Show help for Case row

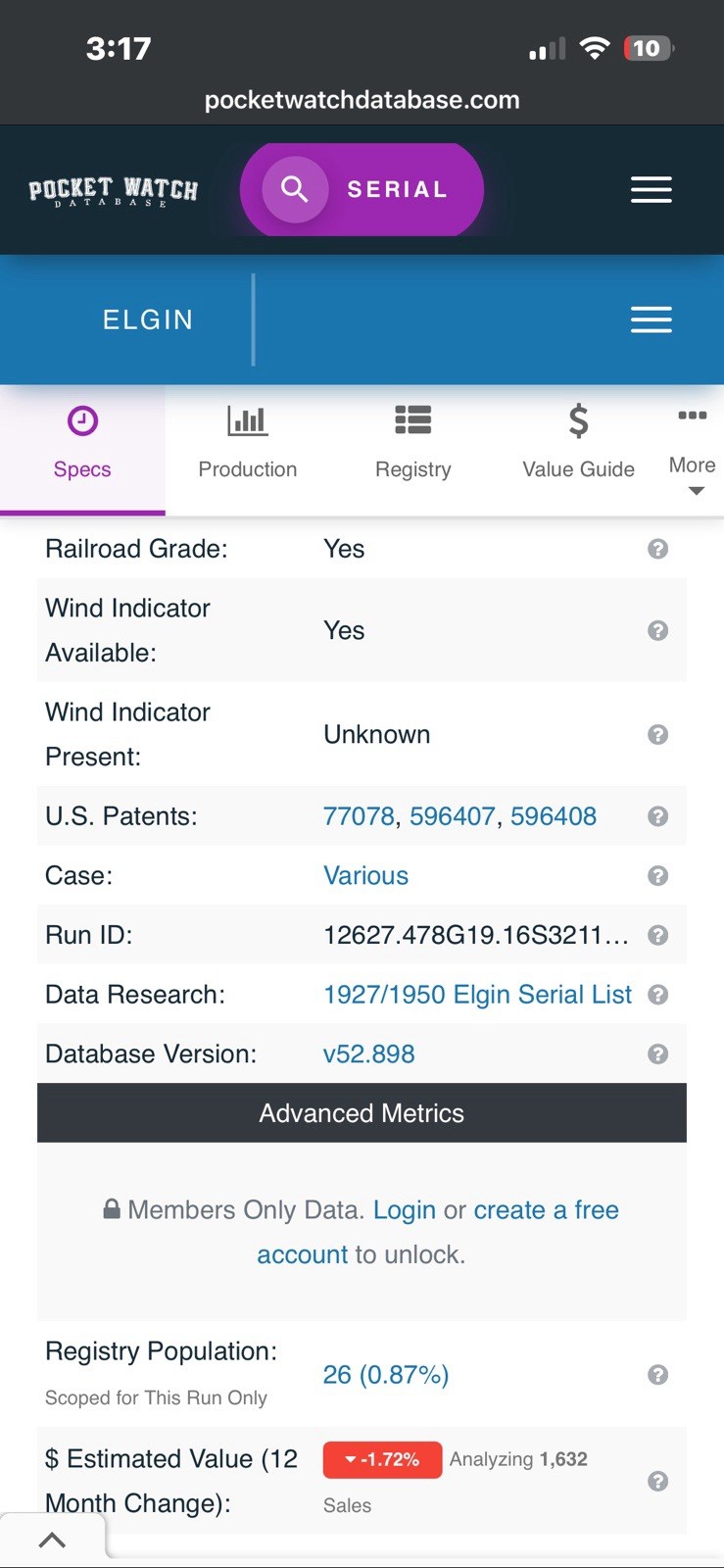[658, 875]
